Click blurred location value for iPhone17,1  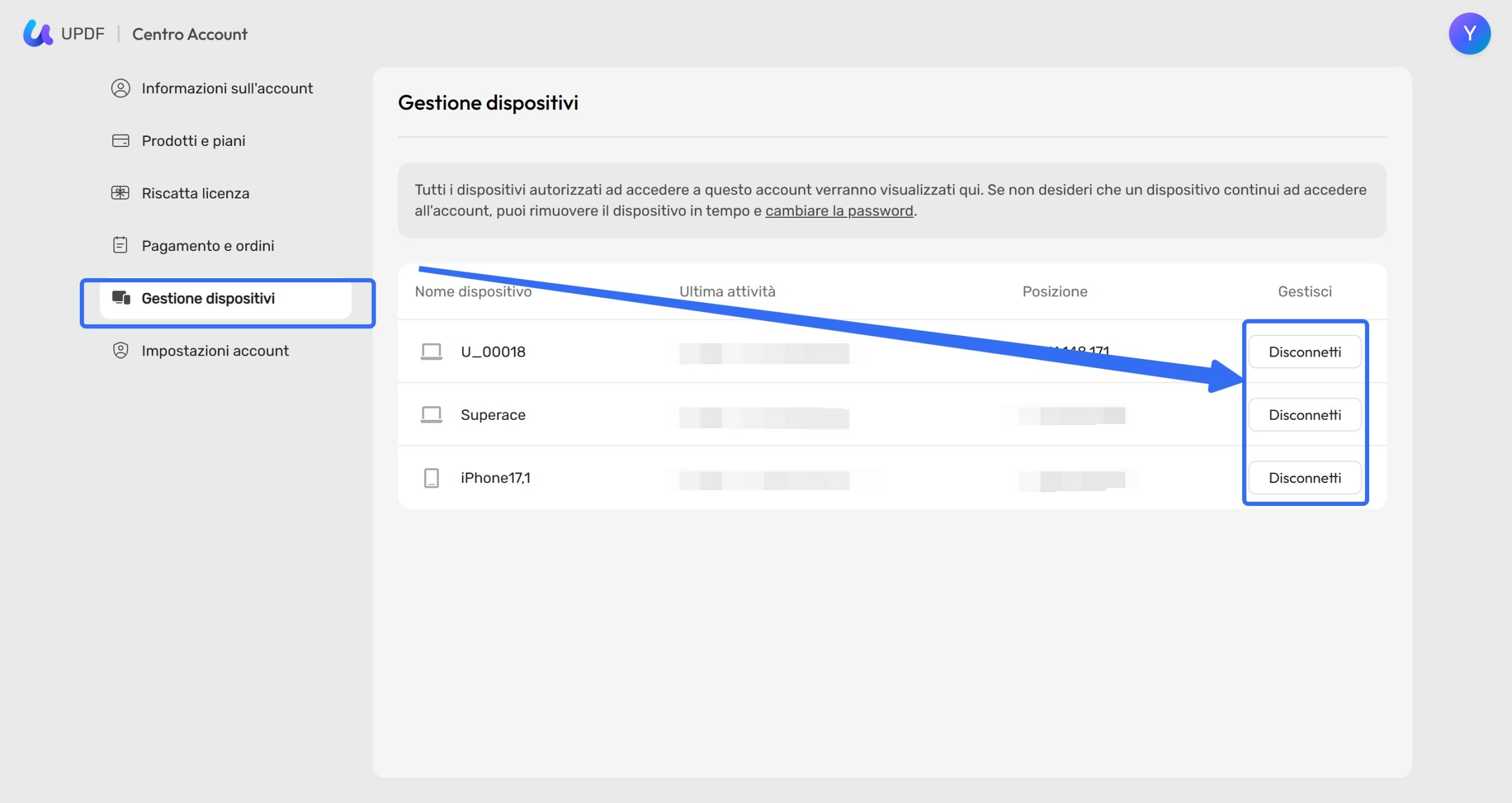1072,481
